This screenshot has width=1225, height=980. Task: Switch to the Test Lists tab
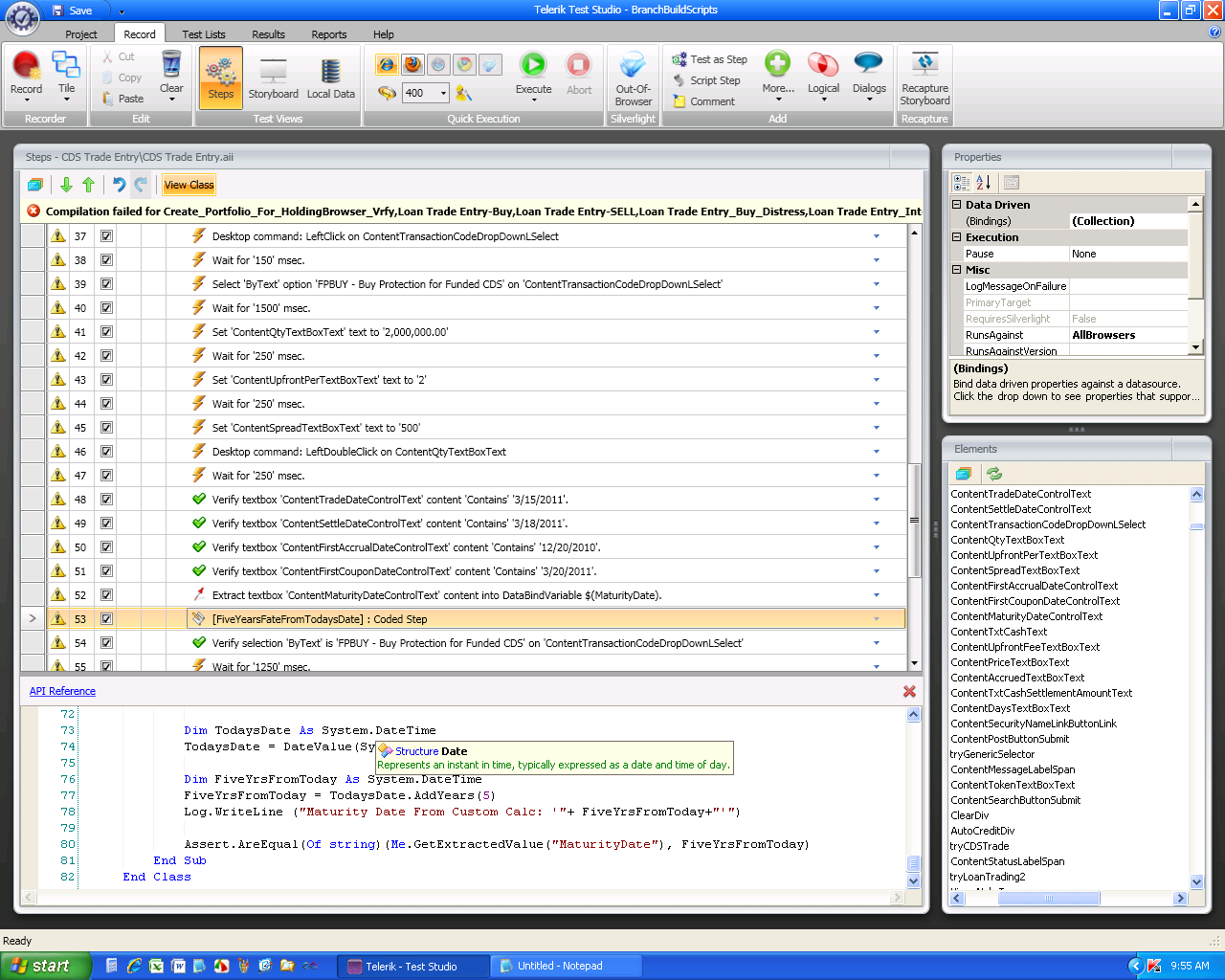(x=204, y=34)
